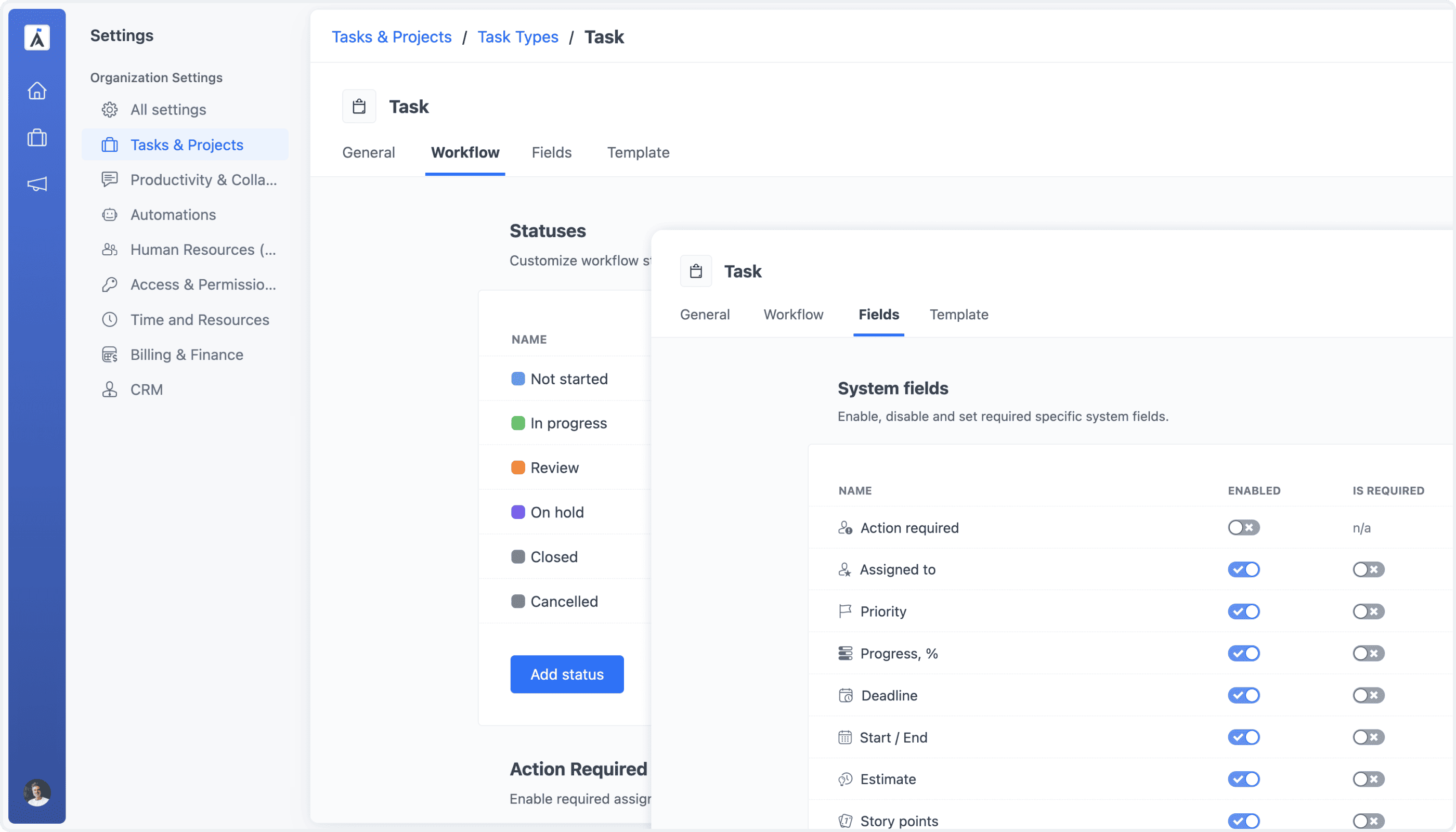Screen dimensions: 1456x832
Task: Click the flag icon beside Priority
Action: 845,612
